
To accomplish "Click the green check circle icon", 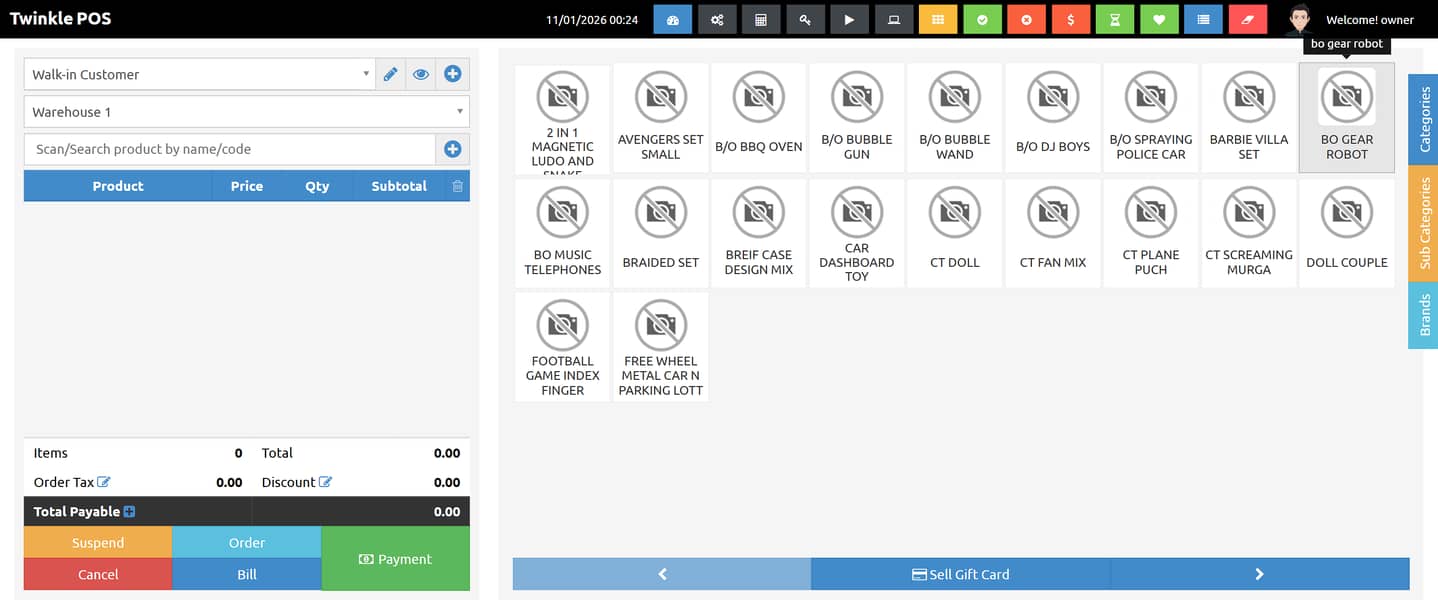I will pyautogui.click(x=982, y=20).
